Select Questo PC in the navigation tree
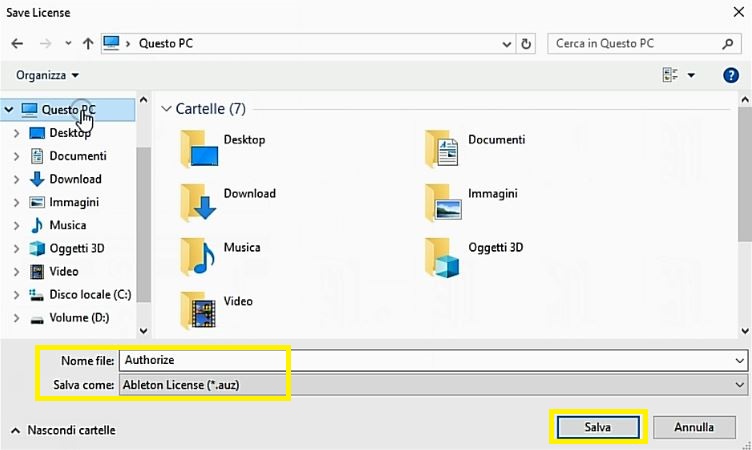The height and width of the screenshot is (450, 752). [x=68, y=110]
